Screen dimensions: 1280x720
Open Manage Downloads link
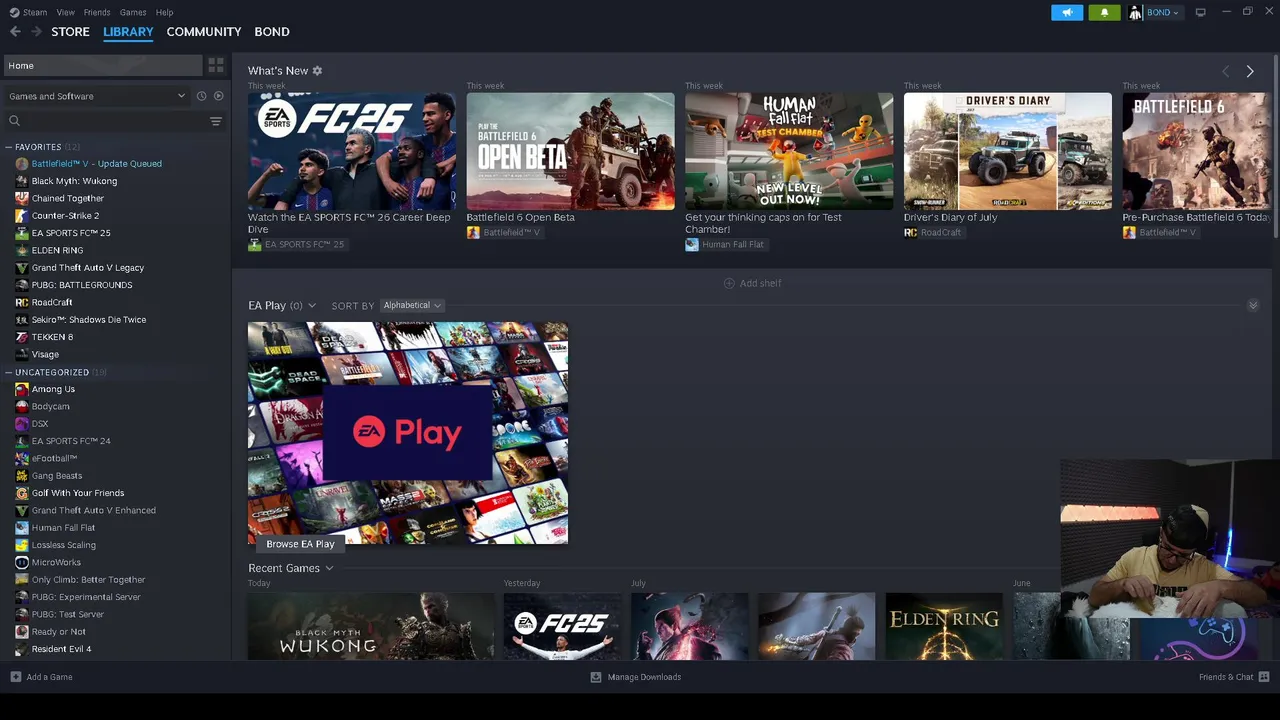[x=644, y=677]
